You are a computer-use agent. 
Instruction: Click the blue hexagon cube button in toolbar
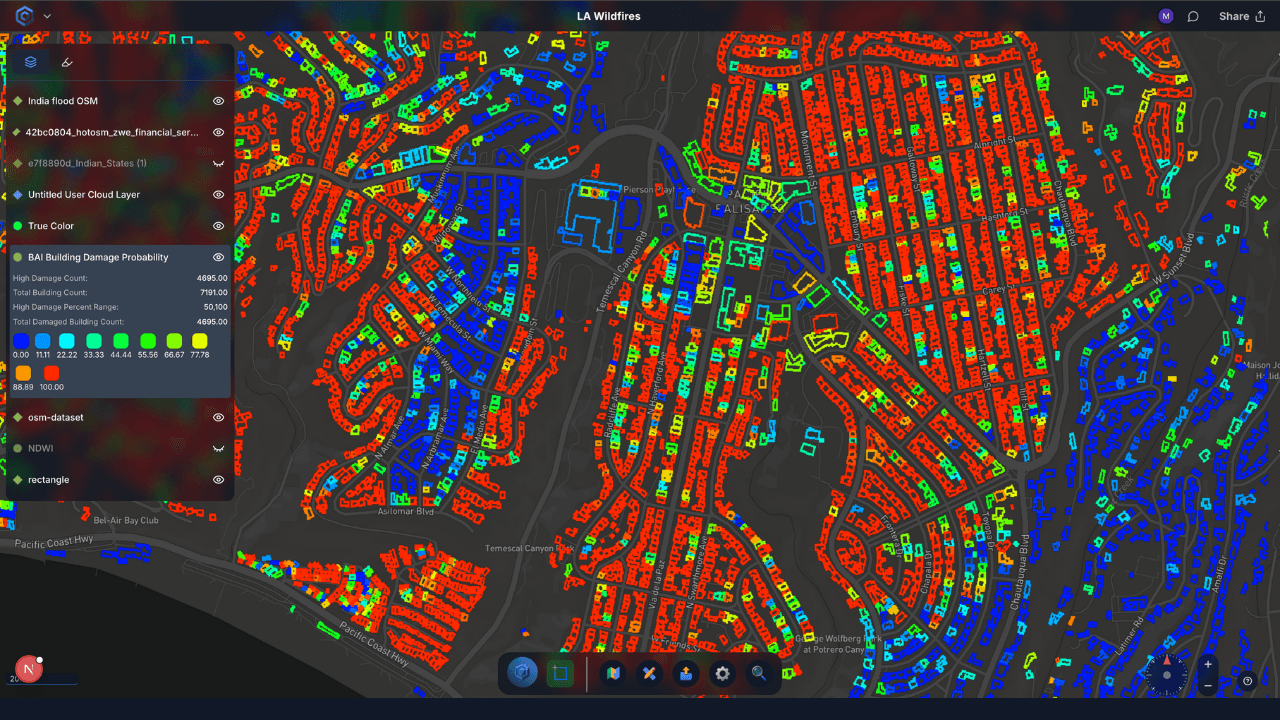click(522, 674)
